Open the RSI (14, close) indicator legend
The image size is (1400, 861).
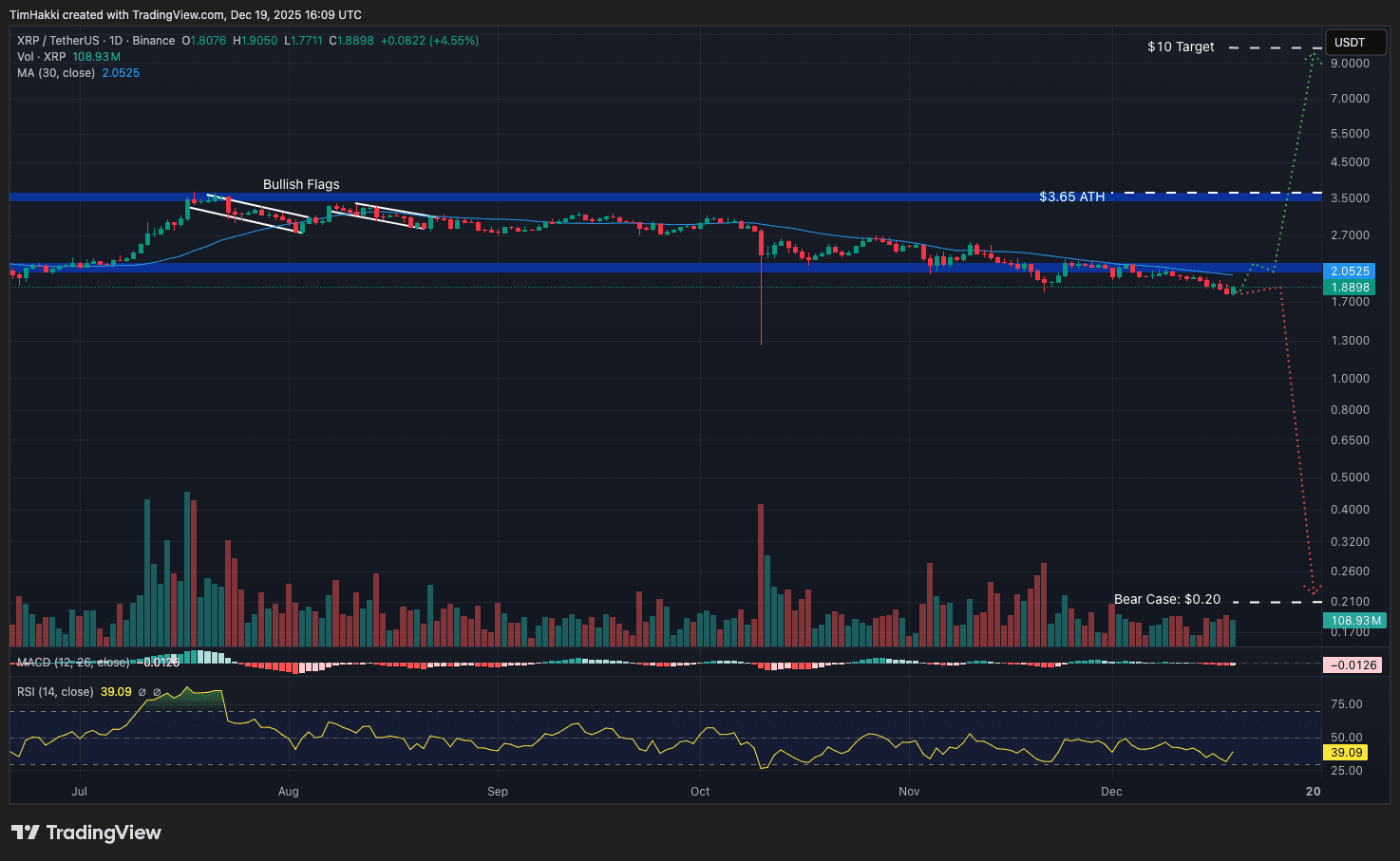pos(55,692)
